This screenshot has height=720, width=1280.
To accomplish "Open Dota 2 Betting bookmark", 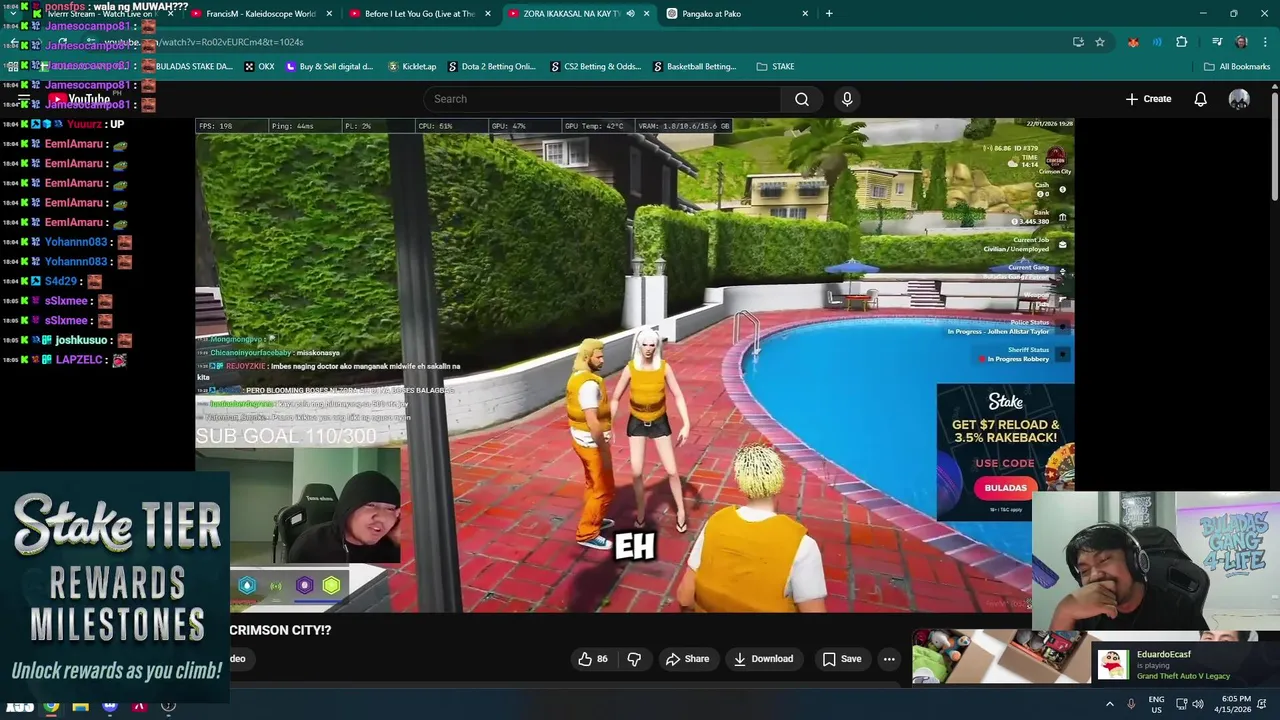I will coord(491,66).
